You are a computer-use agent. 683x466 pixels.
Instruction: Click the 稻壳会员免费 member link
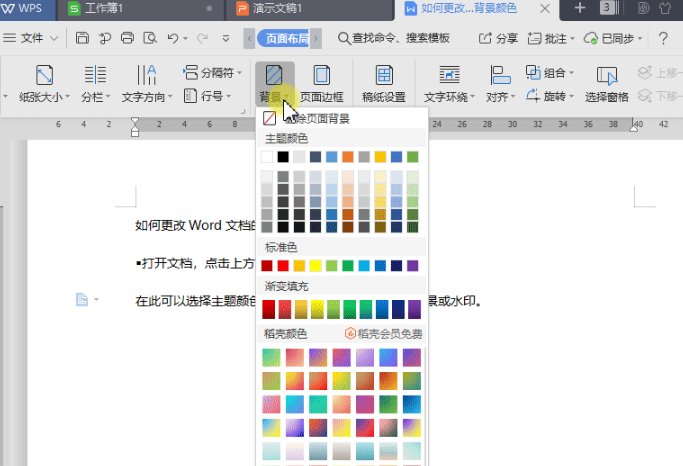pyautogui.click(x=384, y=334)
